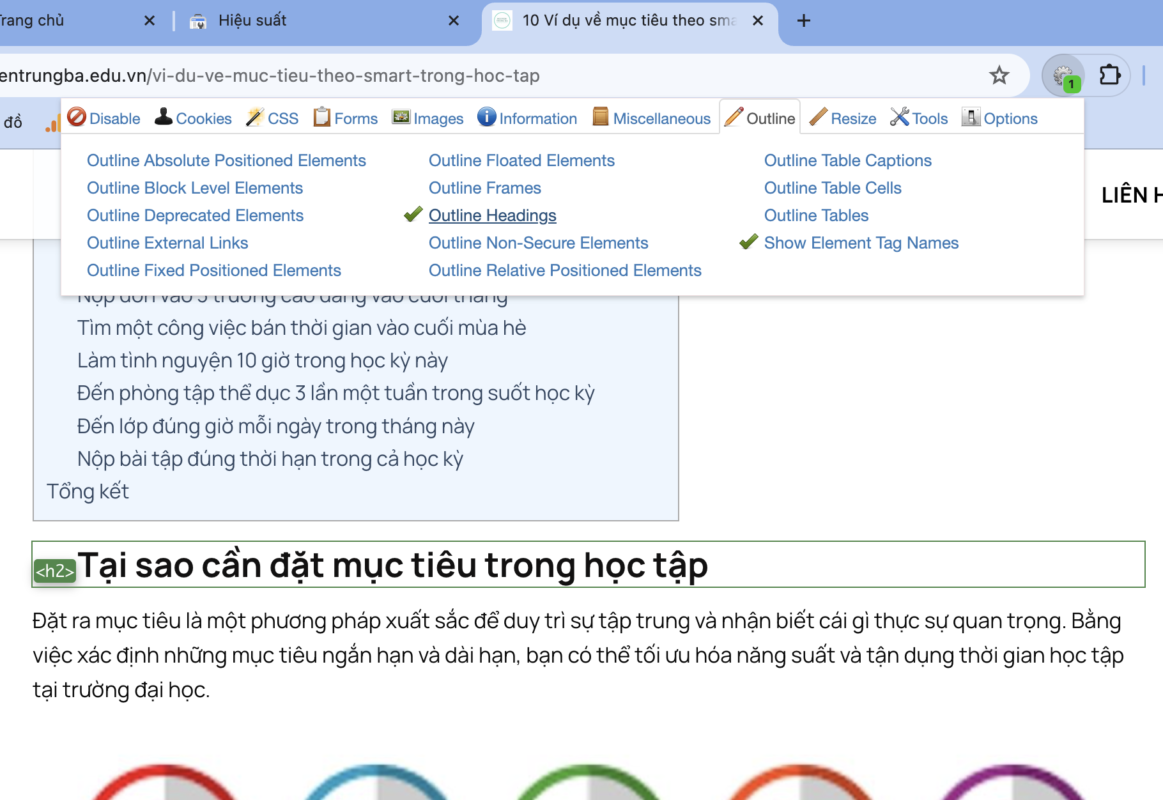Click the Miscellaneous book icon
This screenshot has width=1163, height=800.
click(x=600, y=116)
